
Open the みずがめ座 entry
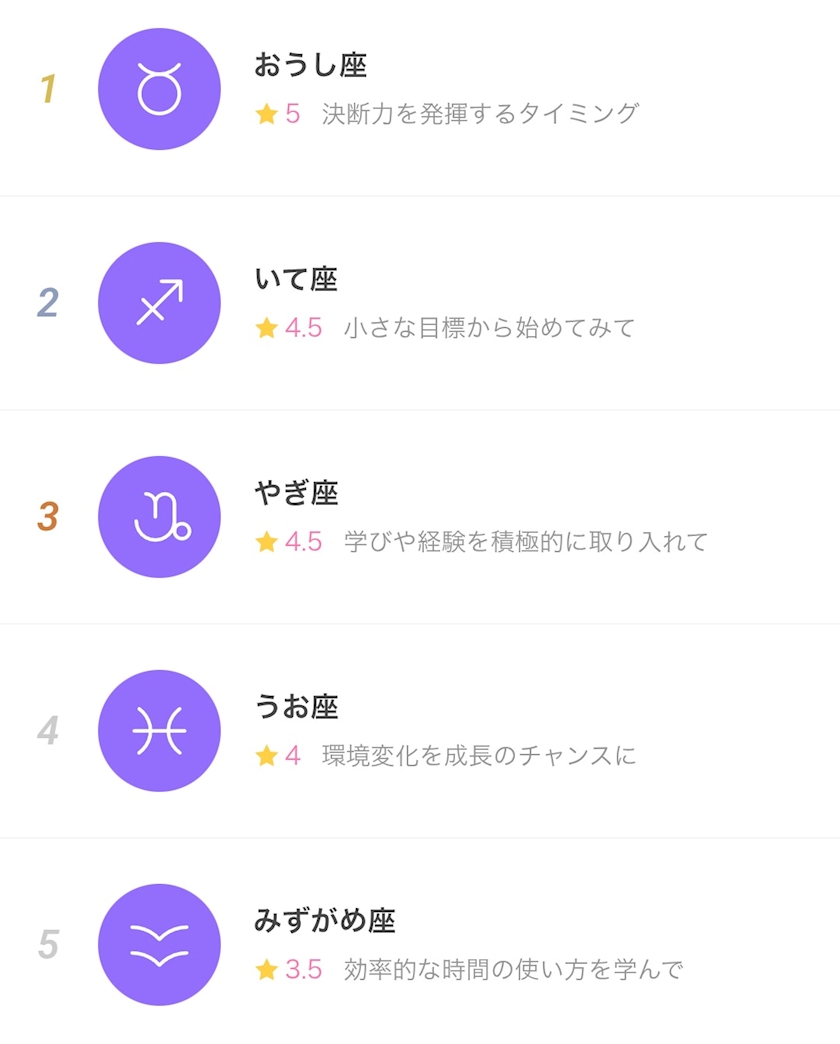pos(325,922)
